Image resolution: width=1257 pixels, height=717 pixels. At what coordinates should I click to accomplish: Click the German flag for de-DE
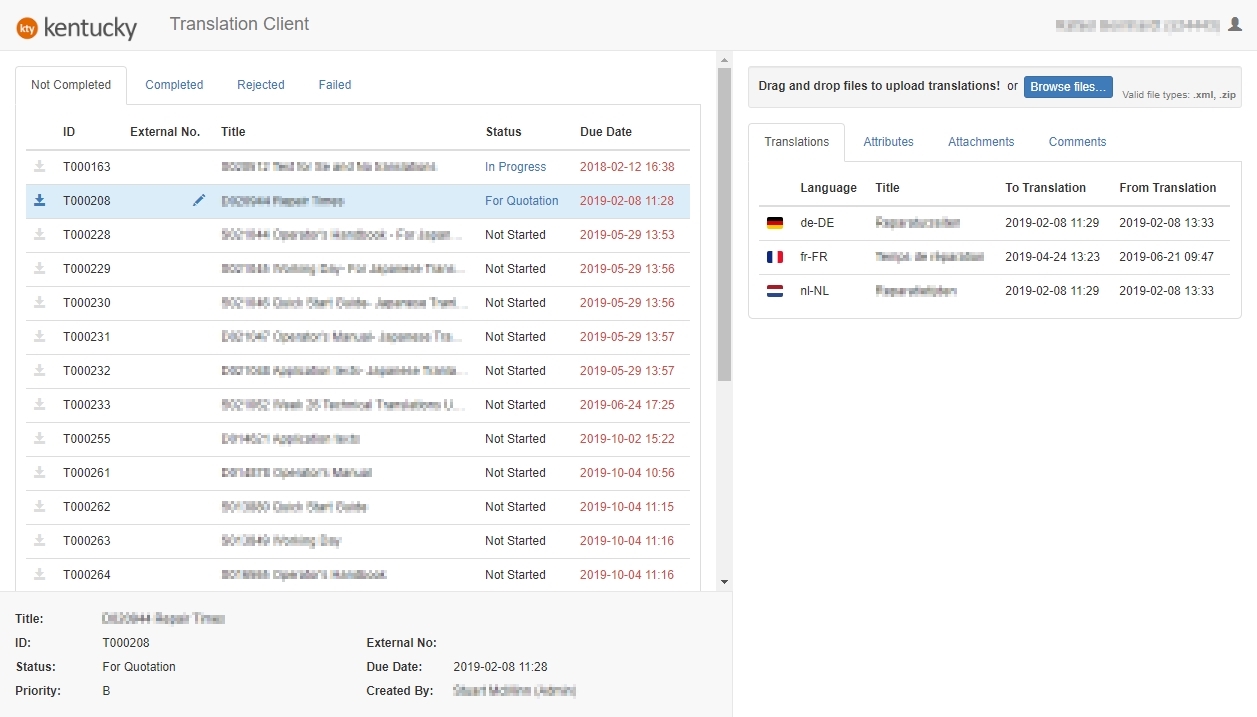click(x=774, y=223)
